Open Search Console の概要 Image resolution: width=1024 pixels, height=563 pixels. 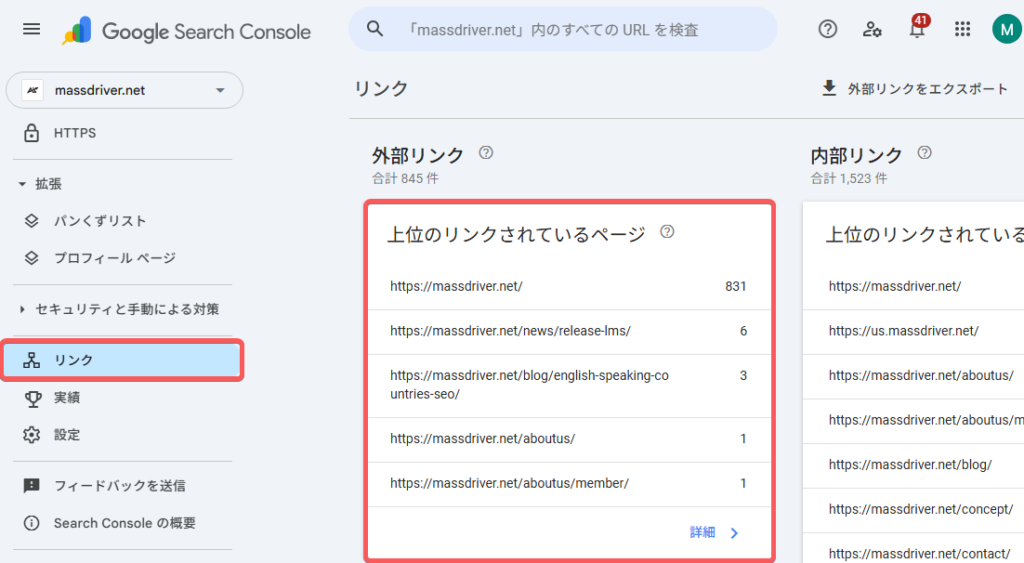123,523
